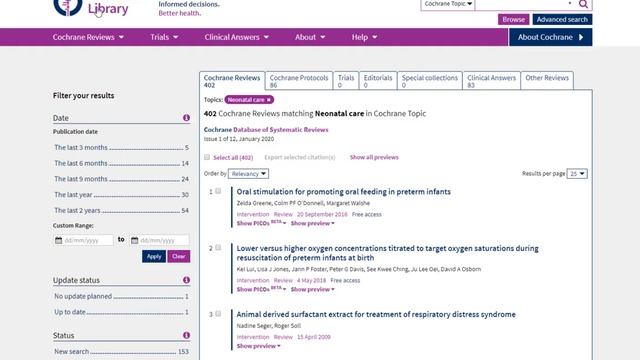
Task: Expand the Clinical Answers menu
Action: (x=237, y=37)
